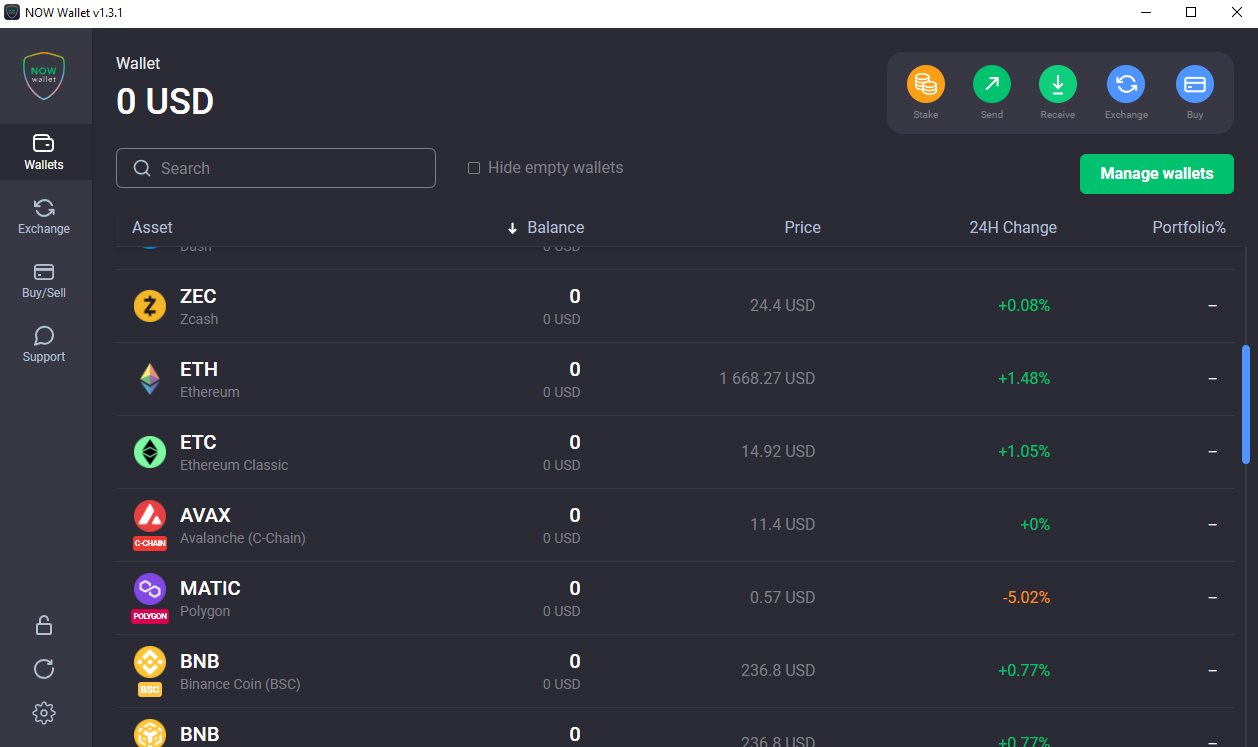Enable the Hide empty wallets checkbox
This screenshot has width=1258, height=747.
(474, 168)
